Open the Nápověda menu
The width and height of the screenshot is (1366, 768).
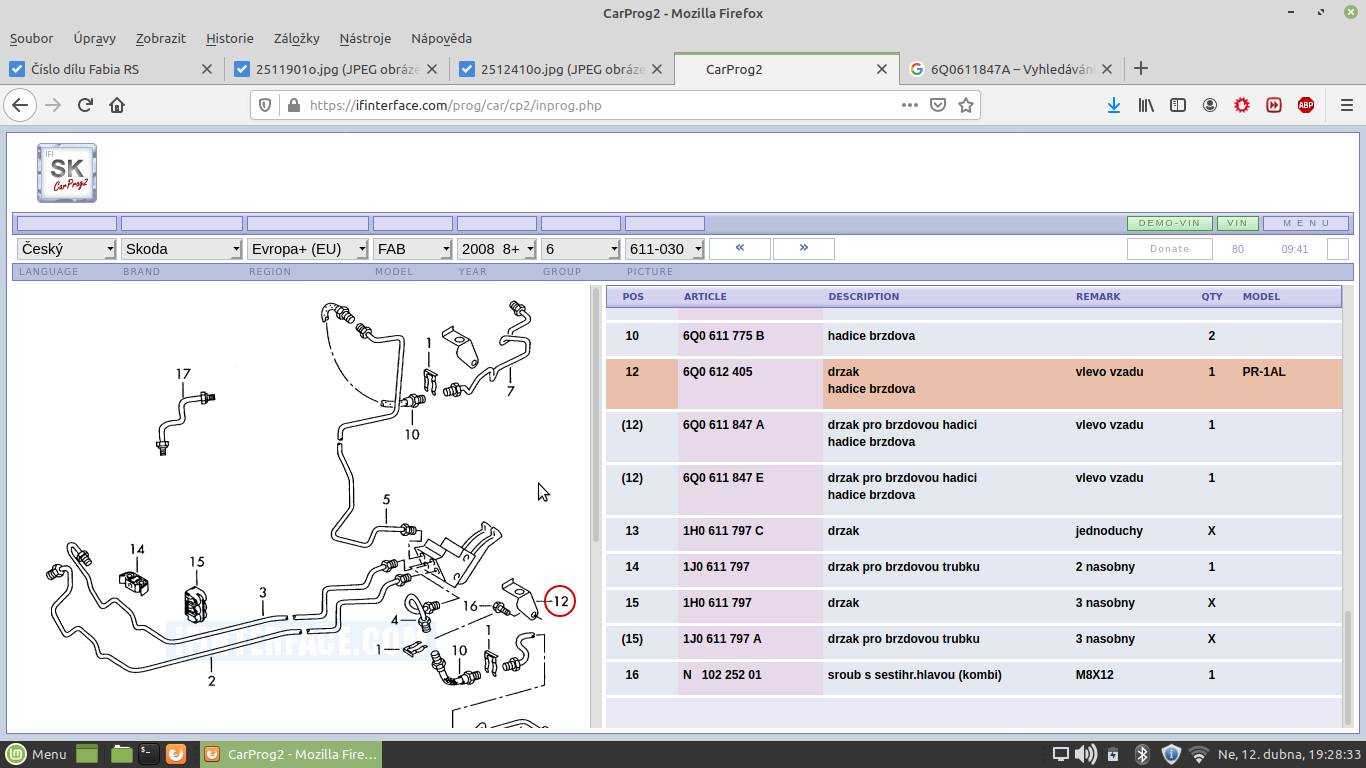[441, 38]
